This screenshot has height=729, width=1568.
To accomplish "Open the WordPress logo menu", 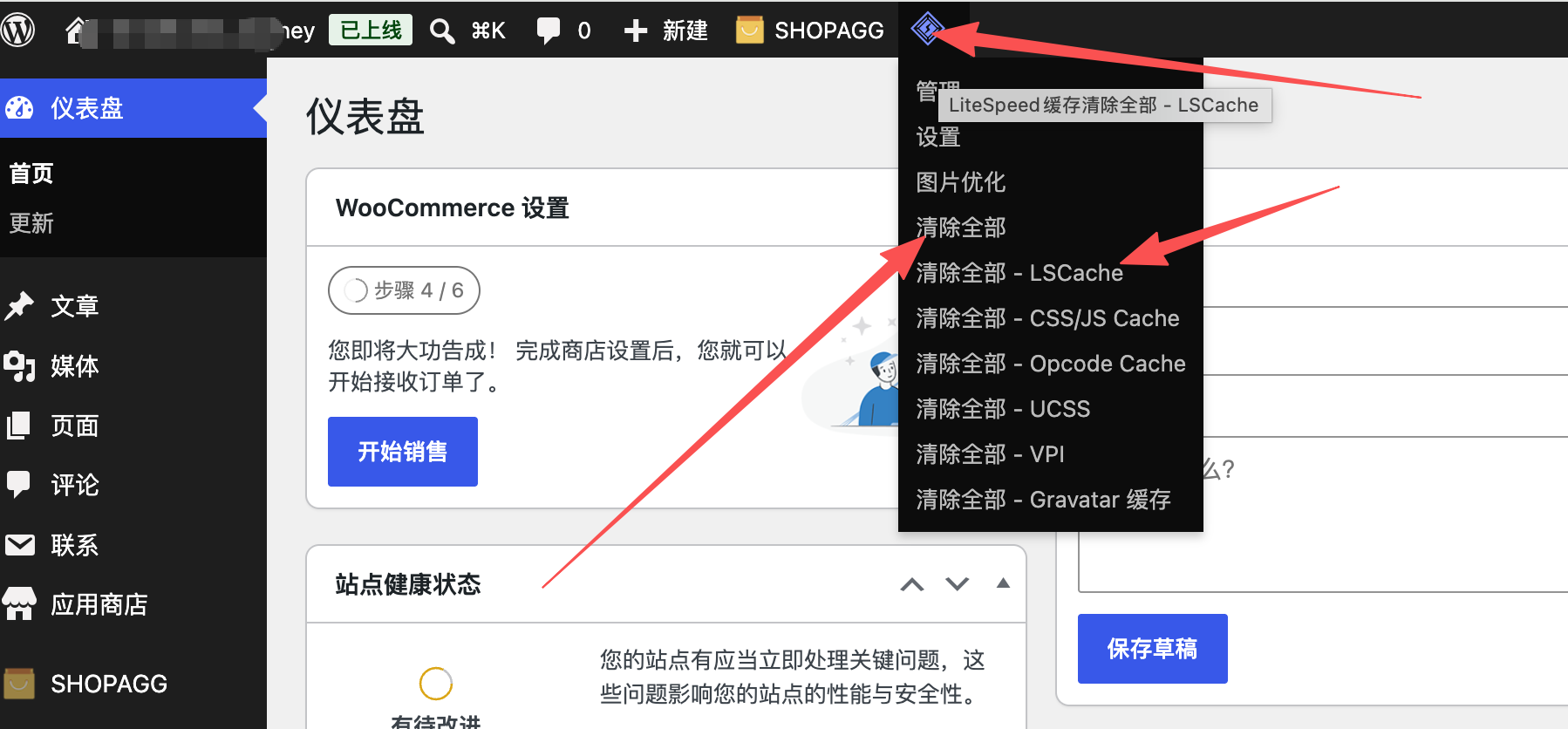I will [x=17, y=30].
